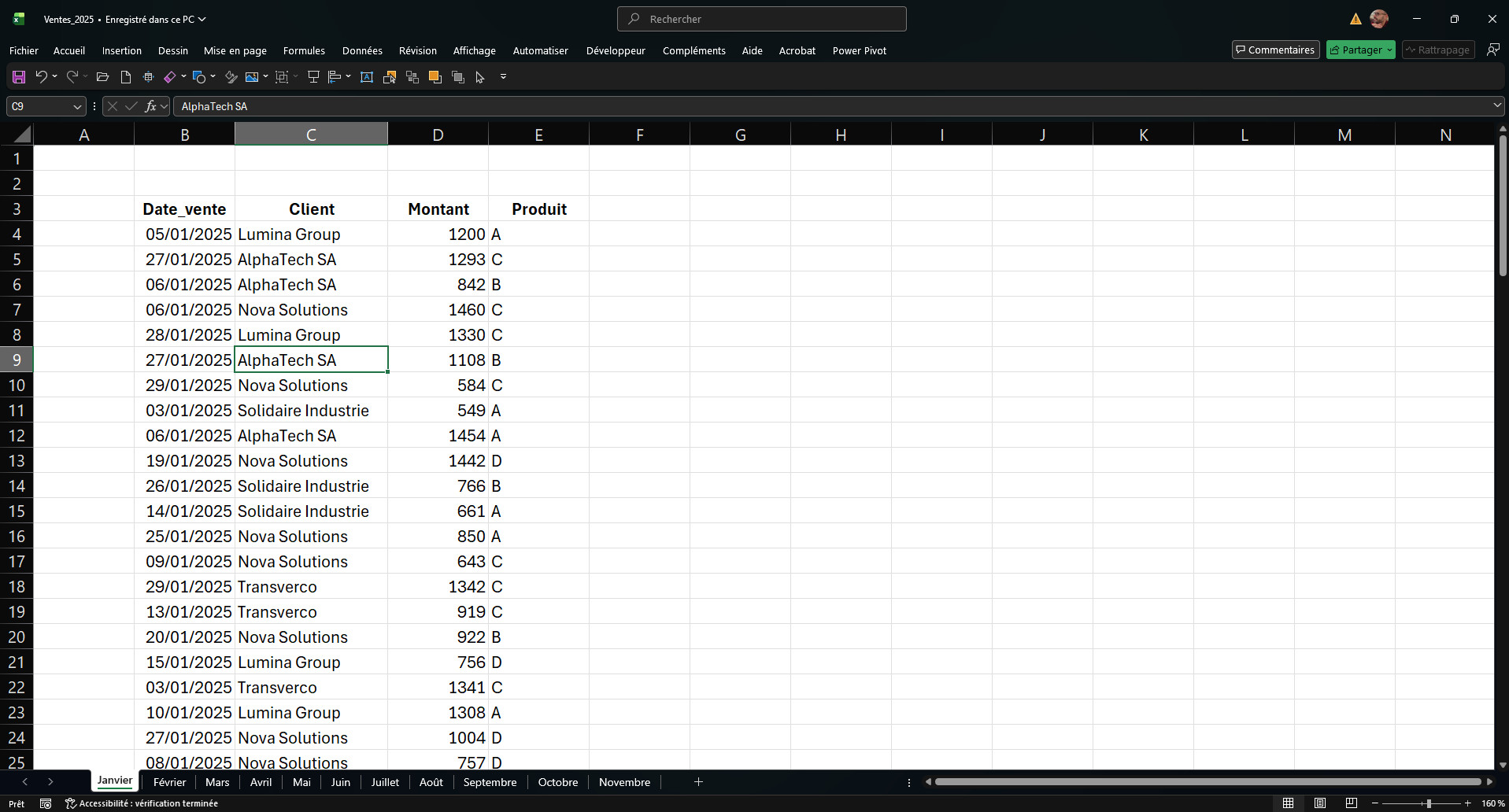The height and width of the screenshot is (812, 1509).
Task: Open the Partager button dropdown arrow
Action: click(1389, 50)
